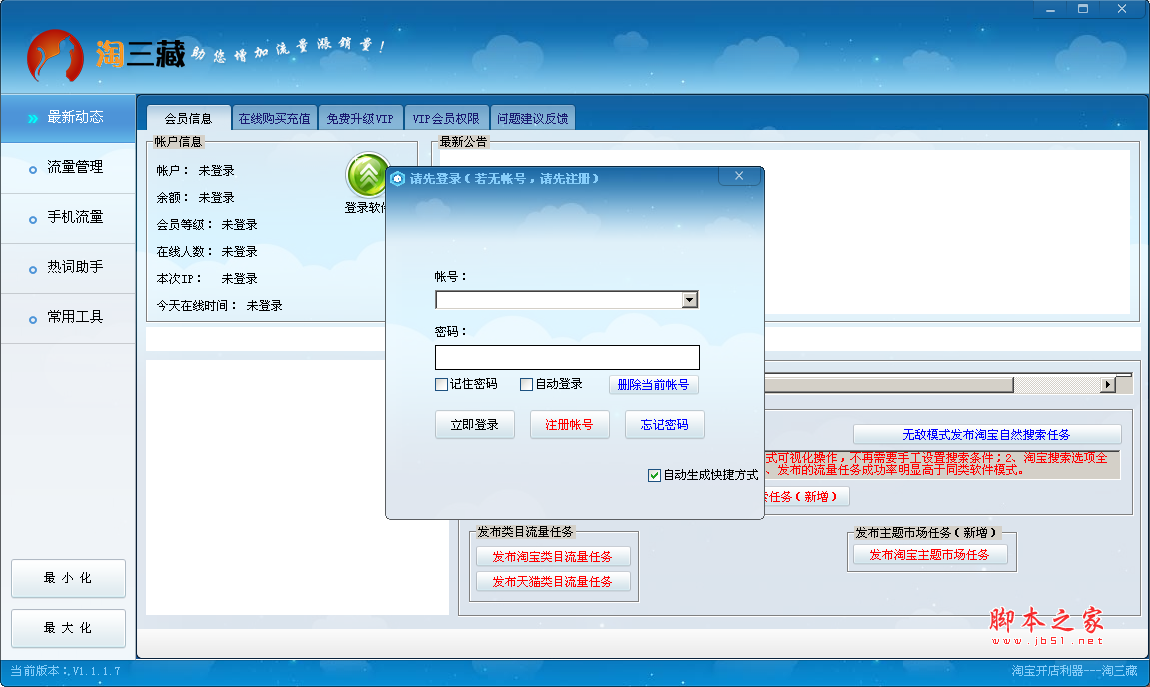The image size is (1150, 687).
Task: Open the 帐号 dropdown arrow
Action: (689, 300)
